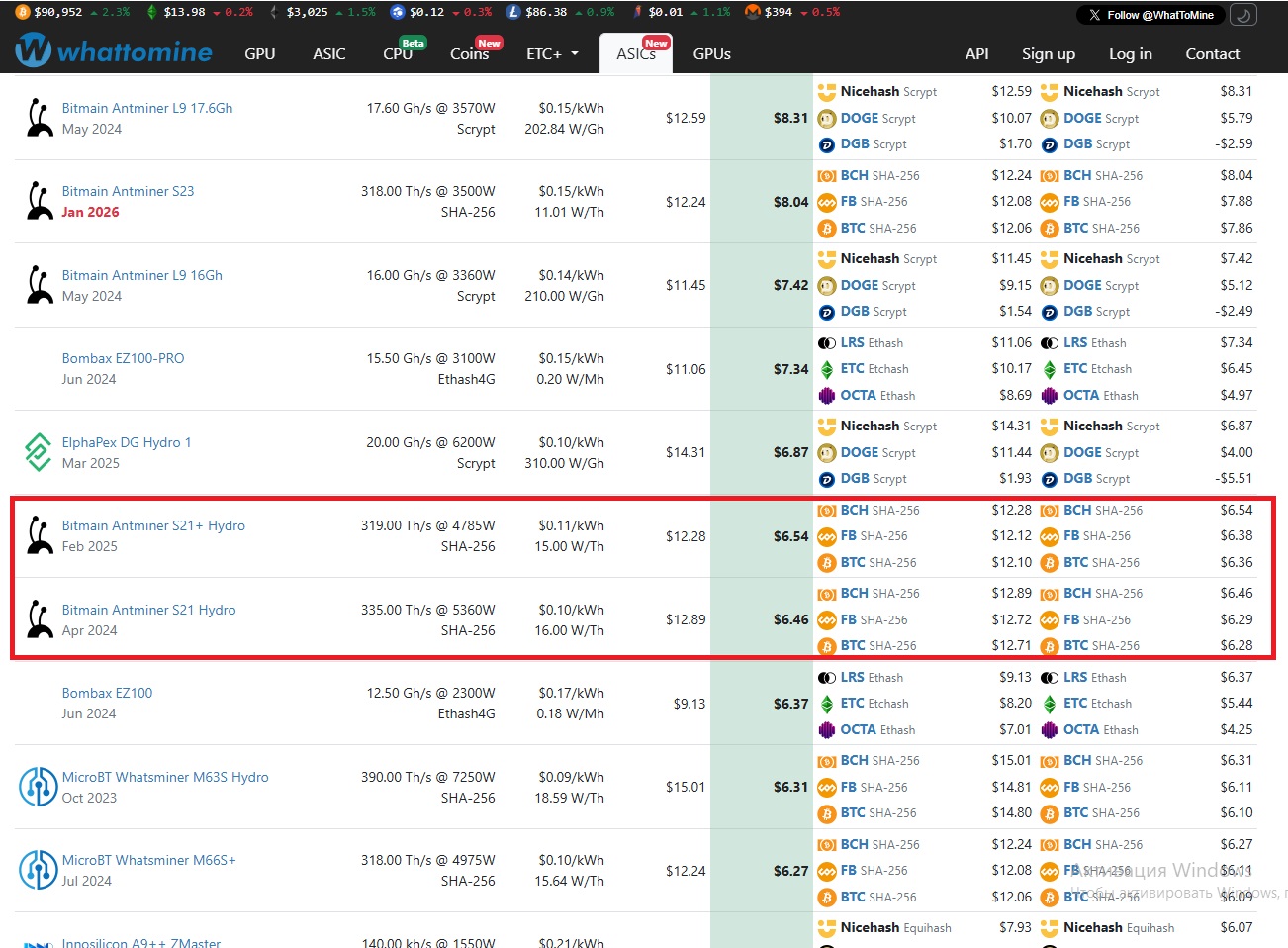Image resolution: width=1288 pixels, height=948 pixels.
Task: Click the Litecoin ticker icon beside $86.38
Action: pos(512,12)
